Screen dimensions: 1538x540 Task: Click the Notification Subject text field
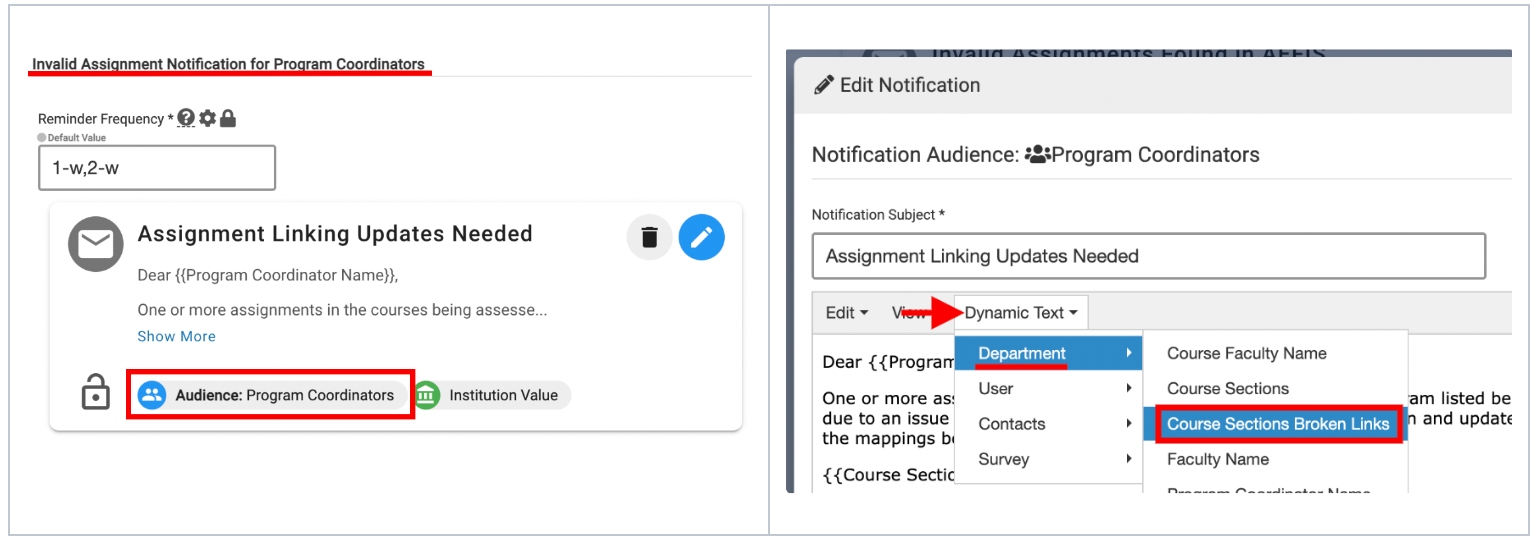[1148, 256]
